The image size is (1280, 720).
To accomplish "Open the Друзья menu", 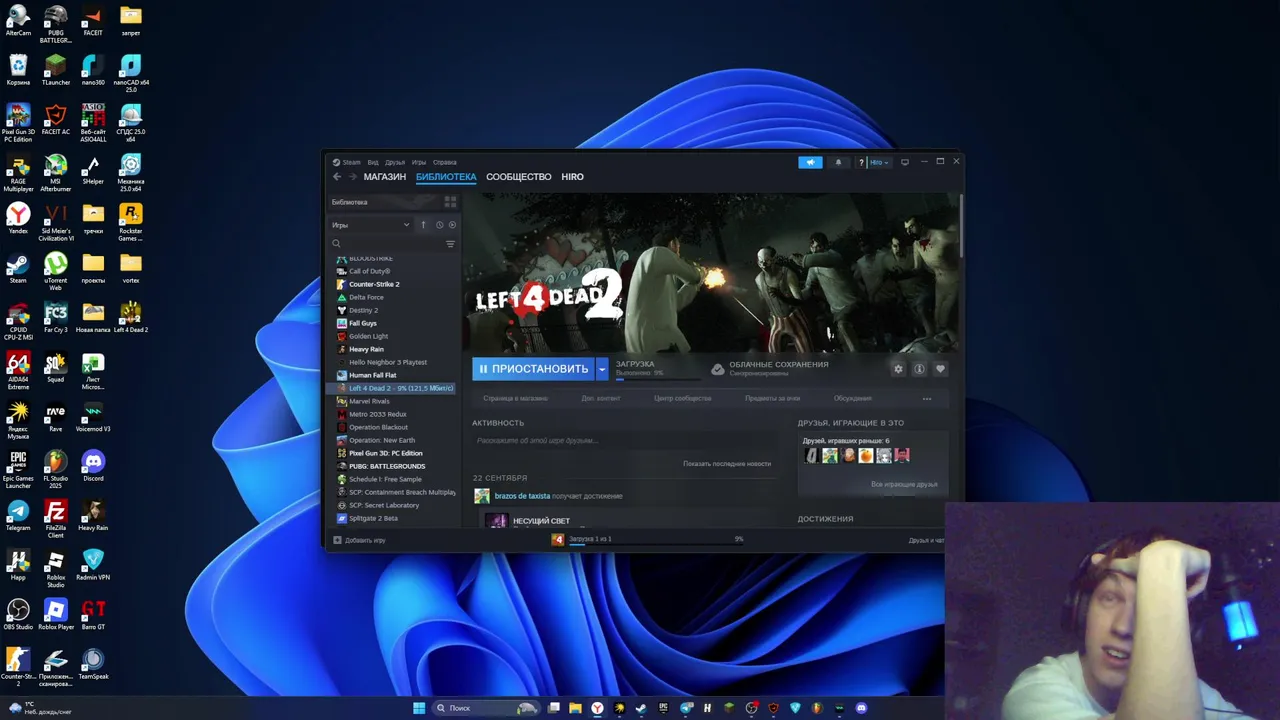I will 395,162.
